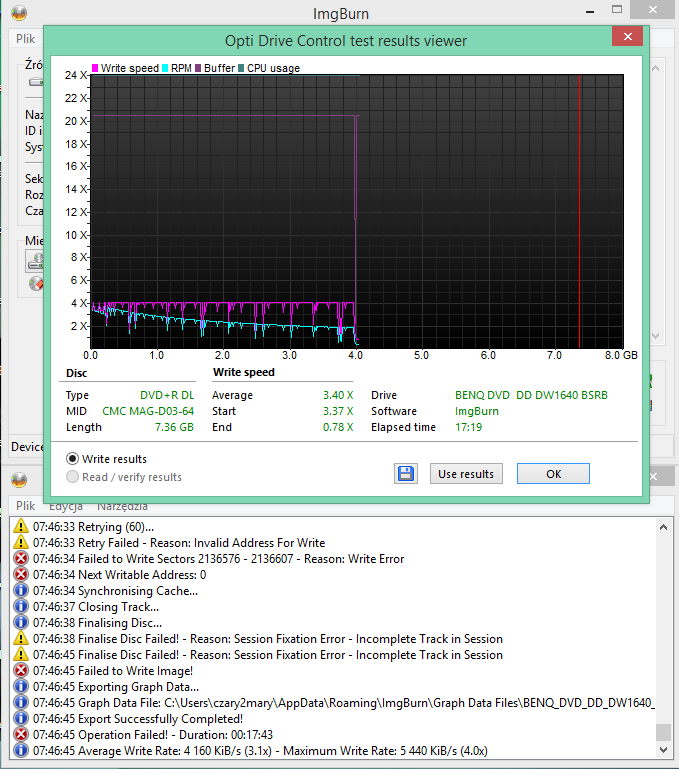This screenshot has width=679, height=769.
Task: Click the MID value CMC MAG-D03-64
Action: (x=148, y=411)
